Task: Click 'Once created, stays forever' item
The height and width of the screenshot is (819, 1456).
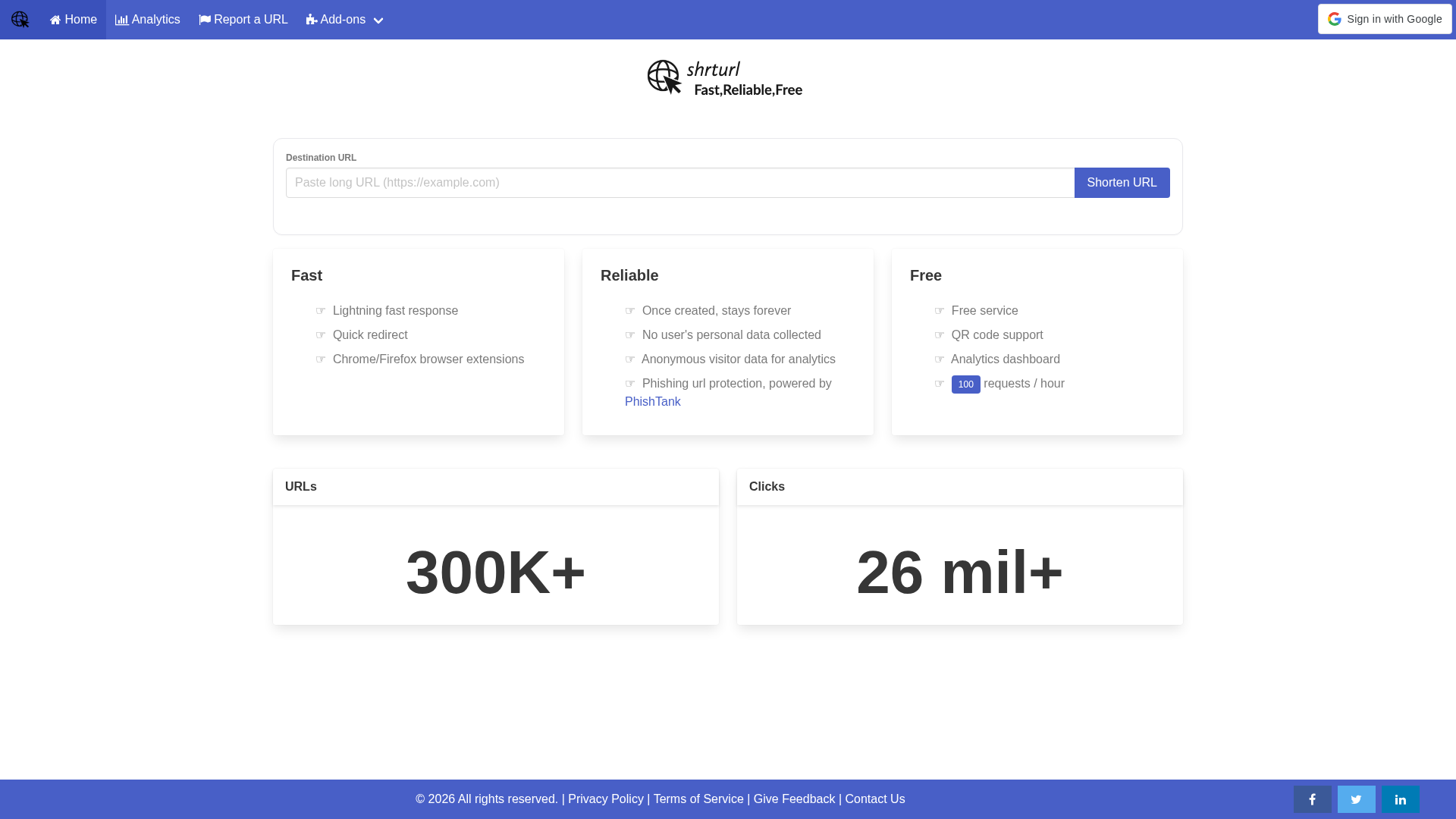Action: coord(717,311)
